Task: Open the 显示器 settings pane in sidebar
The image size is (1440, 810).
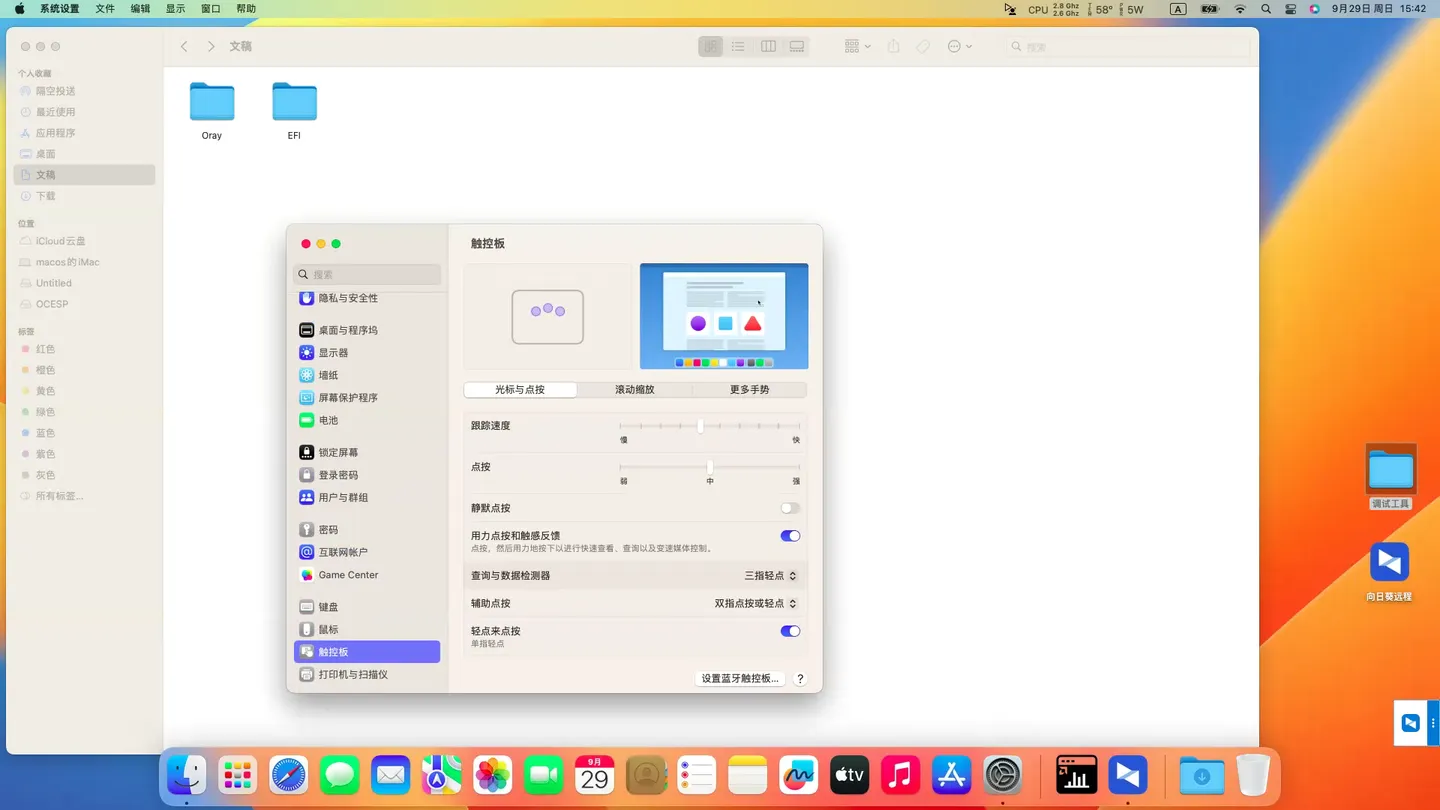Action: (331, 352)
